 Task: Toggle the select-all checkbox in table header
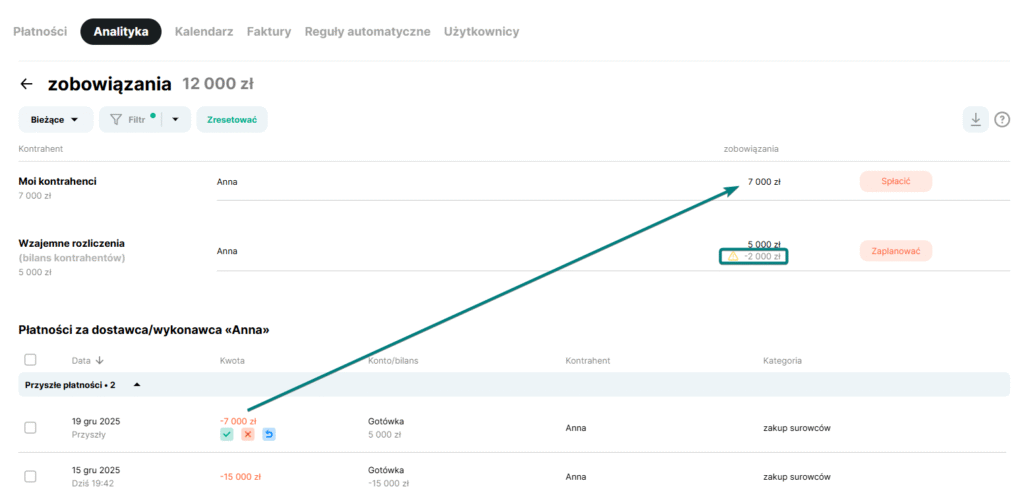coord(30,360)
